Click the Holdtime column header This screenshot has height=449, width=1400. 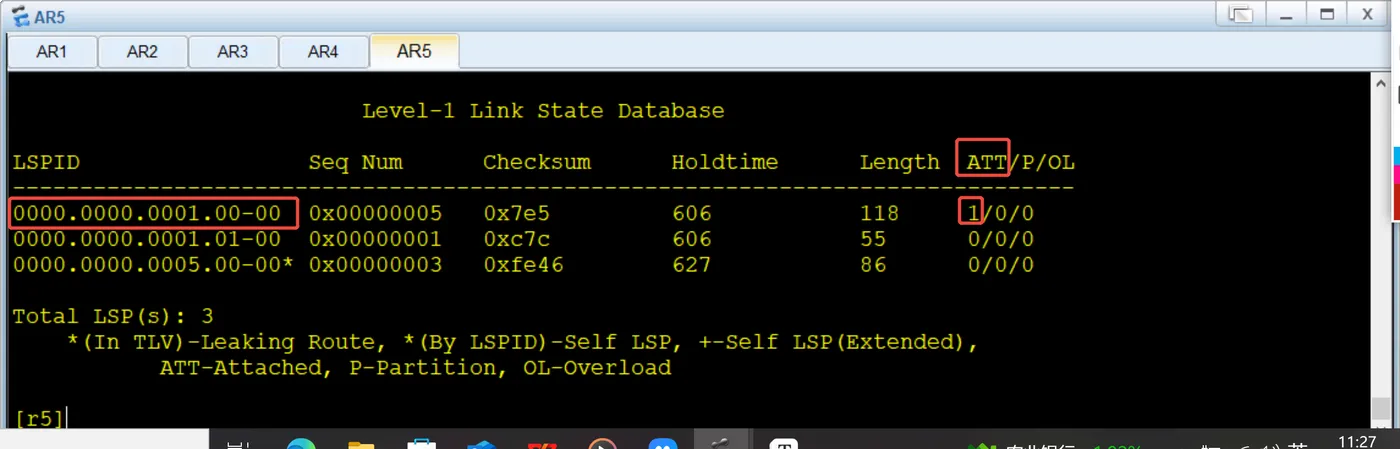click(724, 162)
